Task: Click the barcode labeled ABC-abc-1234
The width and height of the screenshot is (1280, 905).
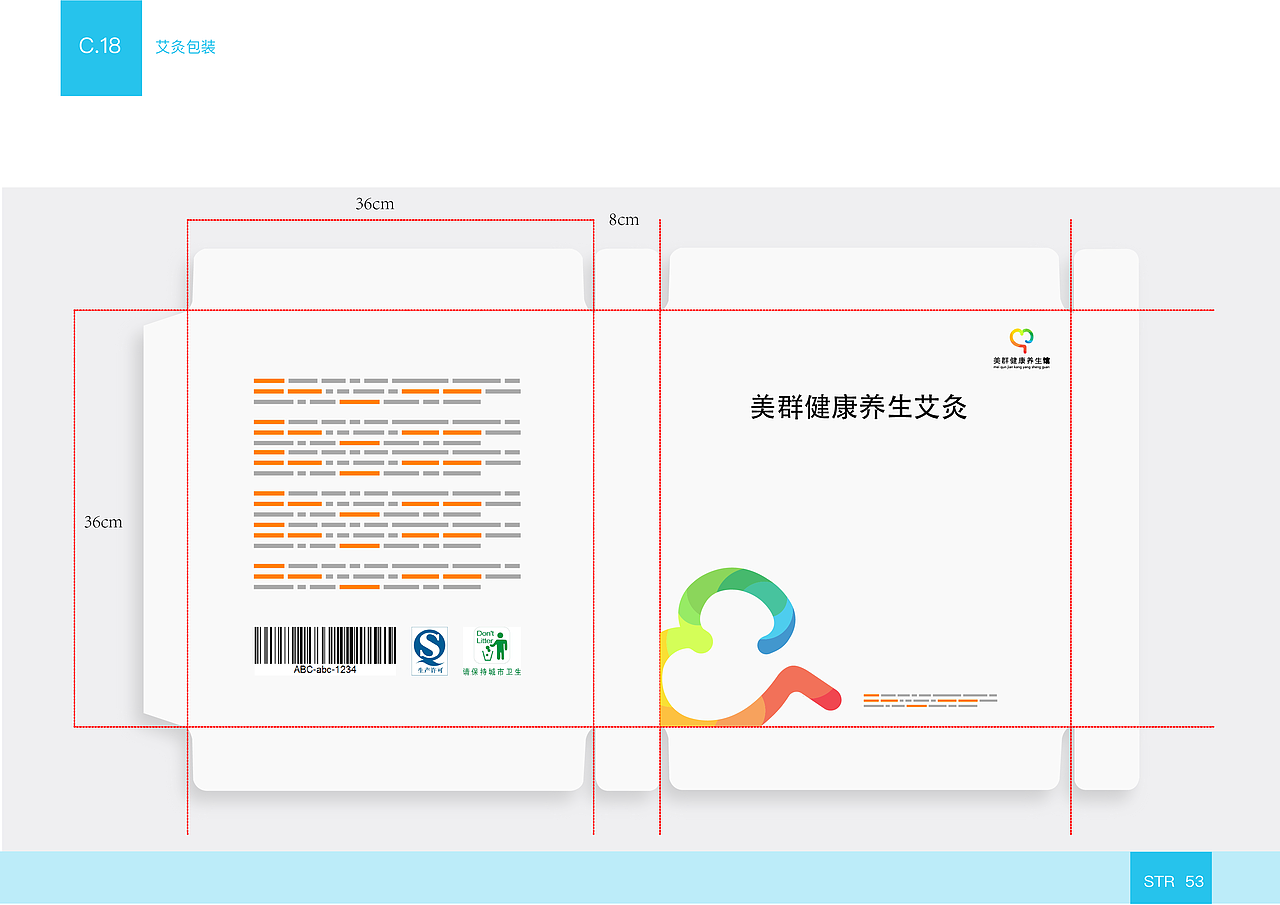Action: click(x=325, y=651)
